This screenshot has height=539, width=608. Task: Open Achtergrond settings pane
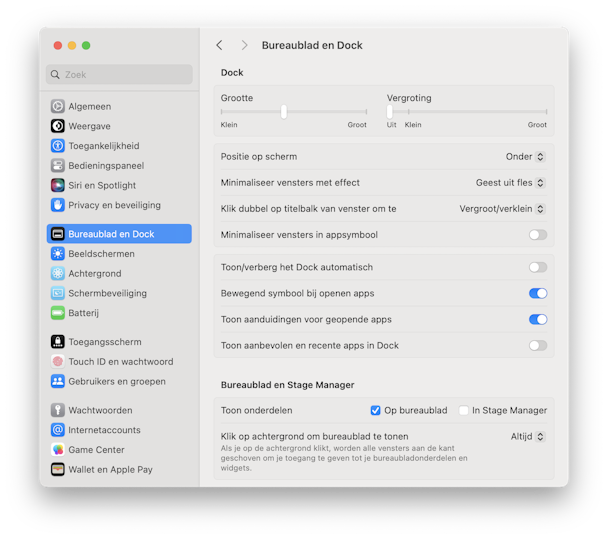coord(119,273)
